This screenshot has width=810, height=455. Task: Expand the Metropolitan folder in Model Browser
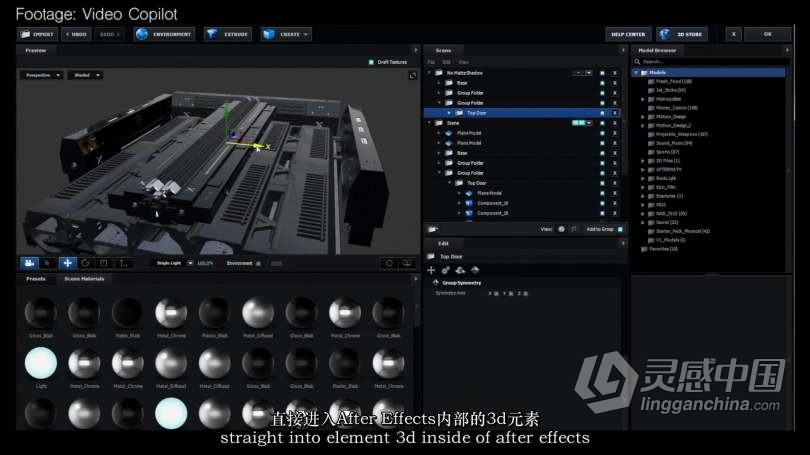coord(643,99)
